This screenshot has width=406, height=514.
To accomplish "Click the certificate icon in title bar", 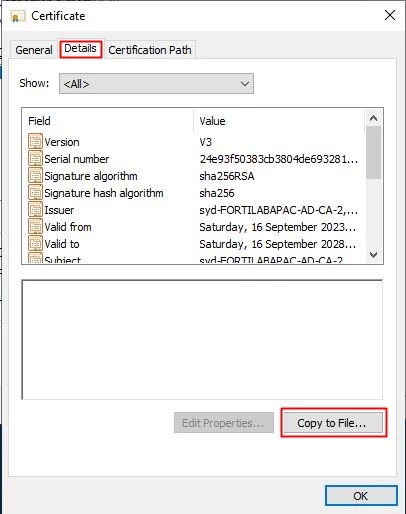I will (x=18, y=16).
